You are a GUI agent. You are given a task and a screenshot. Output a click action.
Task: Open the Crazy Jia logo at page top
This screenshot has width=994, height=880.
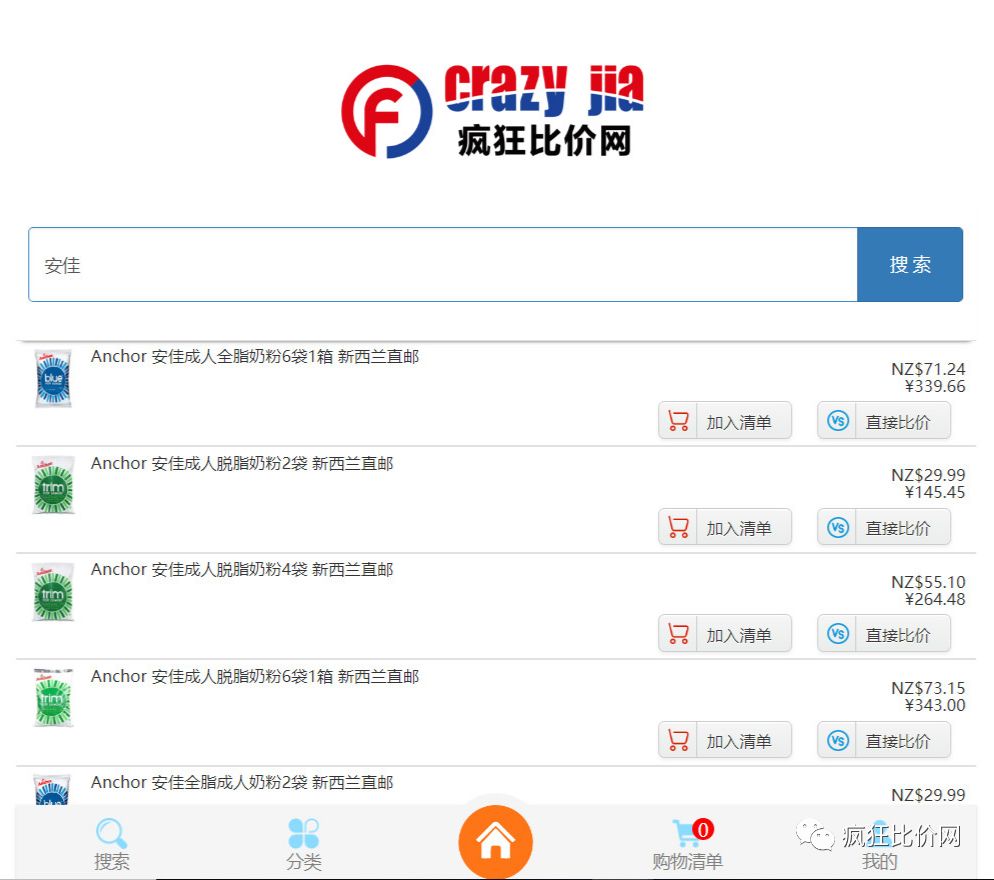coord(497,110)
